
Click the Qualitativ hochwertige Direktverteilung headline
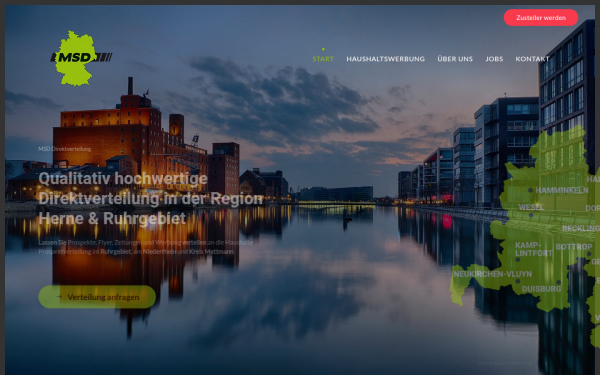point(151,199)
